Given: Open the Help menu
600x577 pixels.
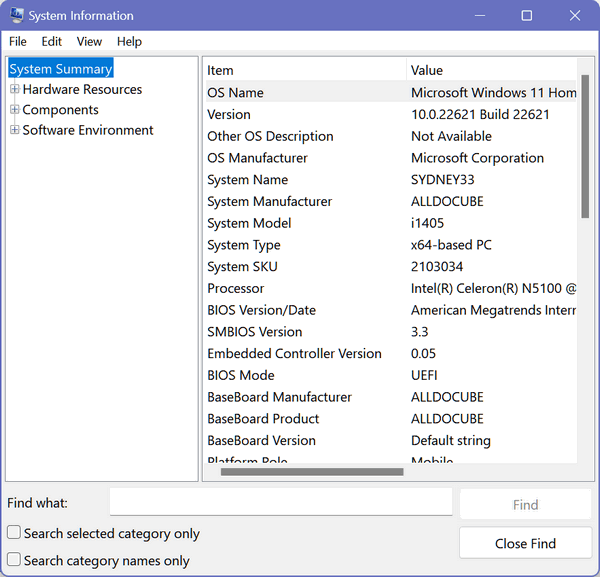Looking at the screenshot, I should (x=129, y=41).
